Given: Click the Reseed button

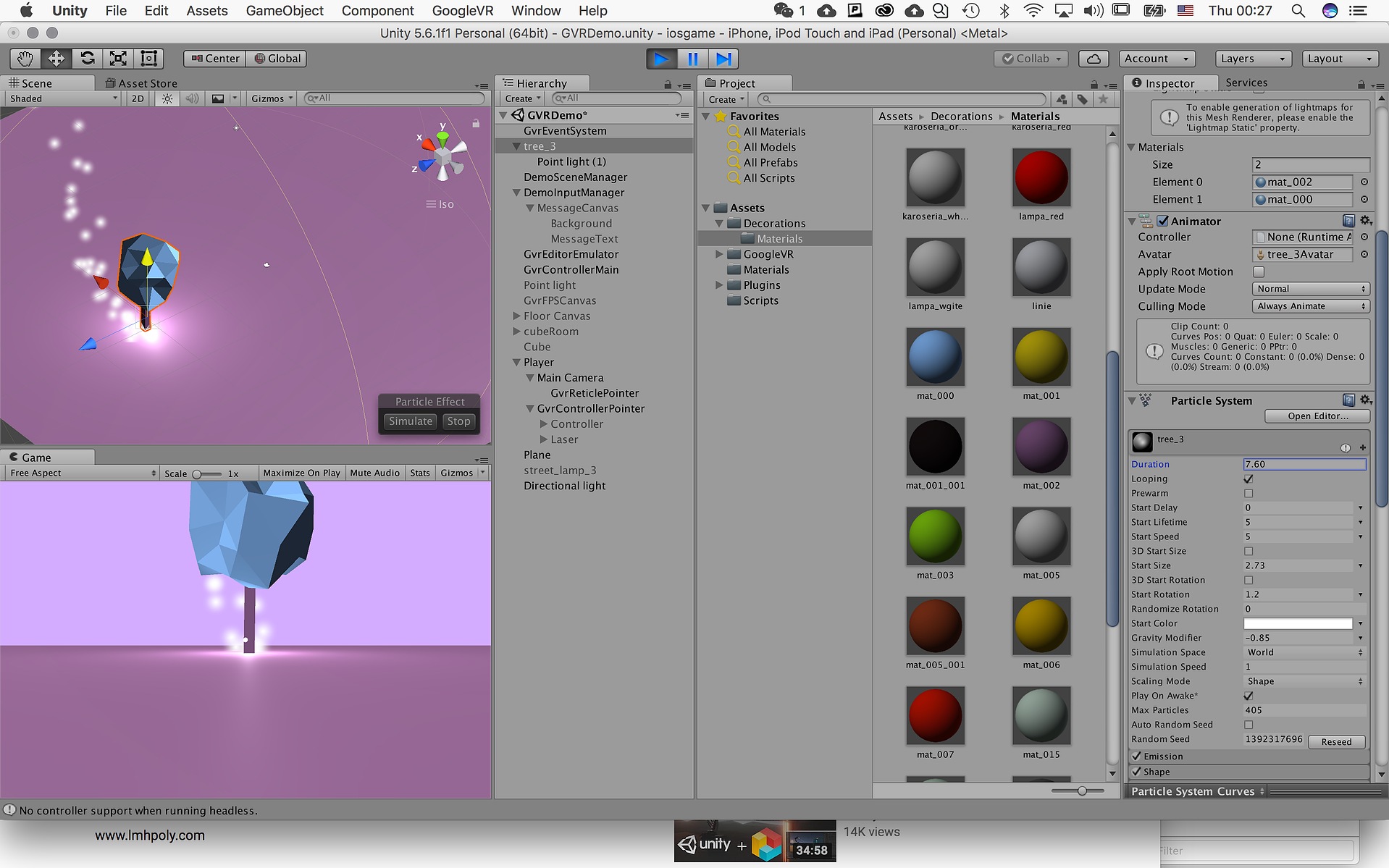Looking at the screenshot, I should click(x=1336, y=742).
